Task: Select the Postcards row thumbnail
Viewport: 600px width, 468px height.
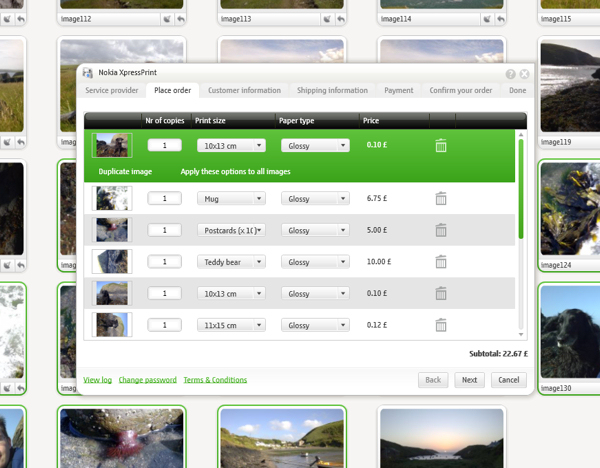Action: 112,230
